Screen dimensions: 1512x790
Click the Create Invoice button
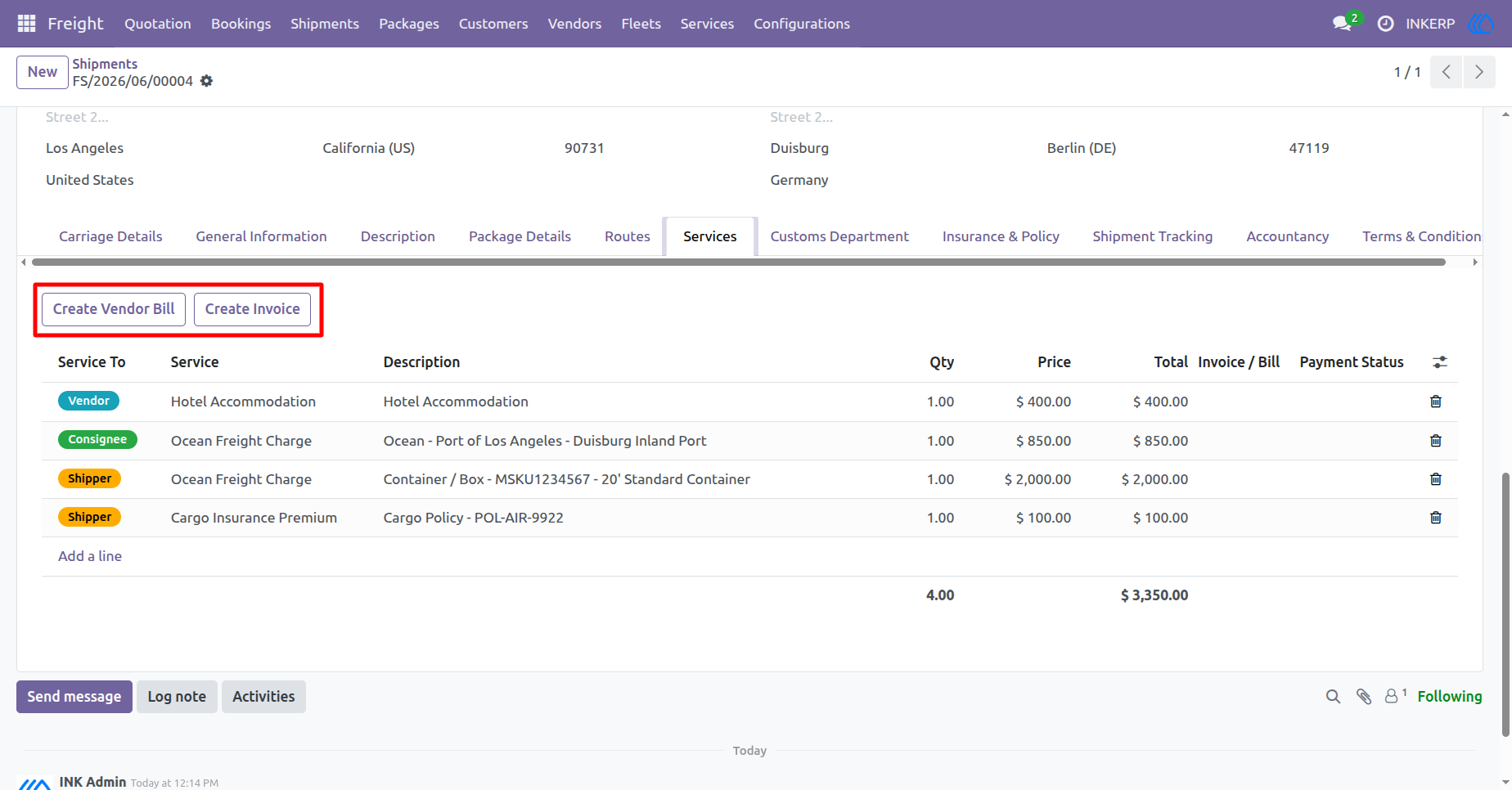[253, 309]
